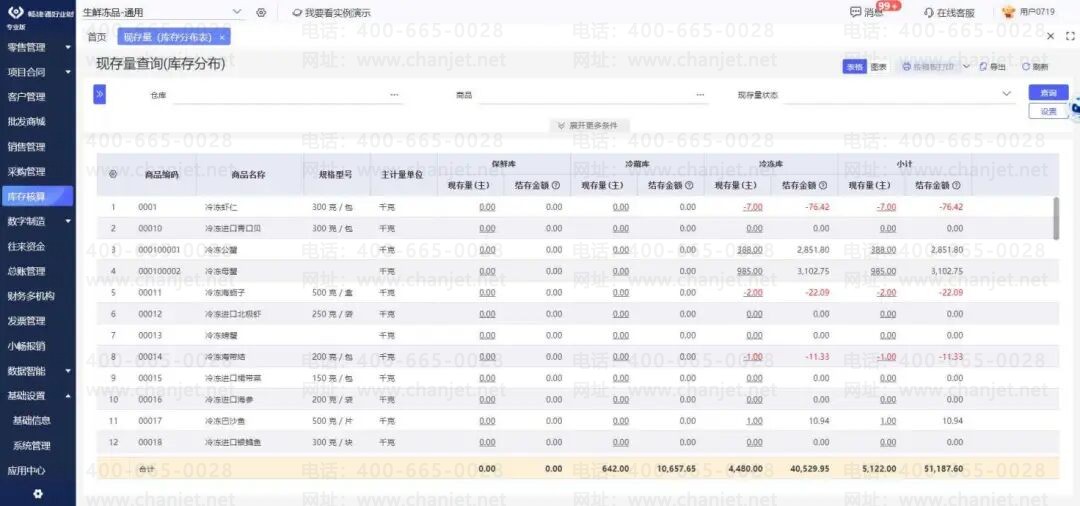Screen dimensions: 1080x506
Task: Click the gear icon beside 生鲜冻品-通用
Action: click(261, 12)
